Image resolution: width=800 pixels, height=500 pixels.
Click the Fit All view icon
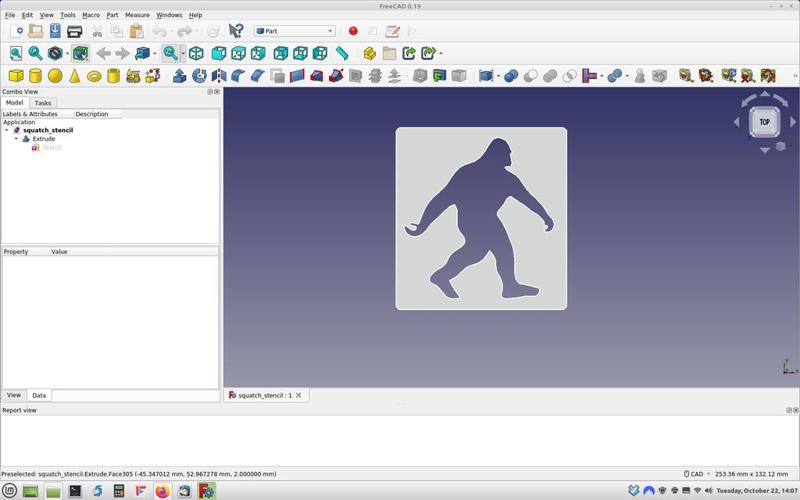(x=16, y=53)
